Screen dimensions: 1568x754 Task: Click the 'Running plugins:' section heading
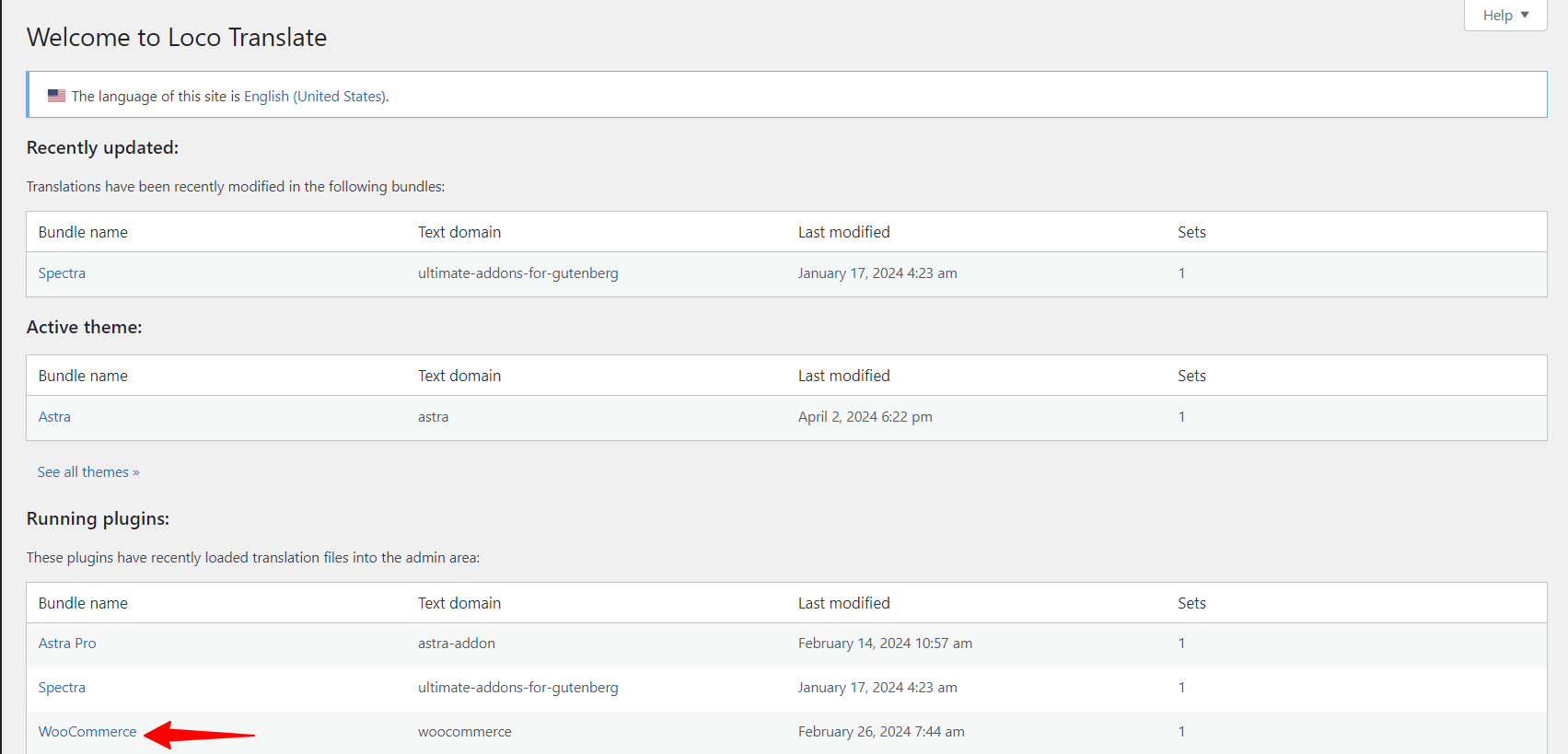click(x=98, y=518)
